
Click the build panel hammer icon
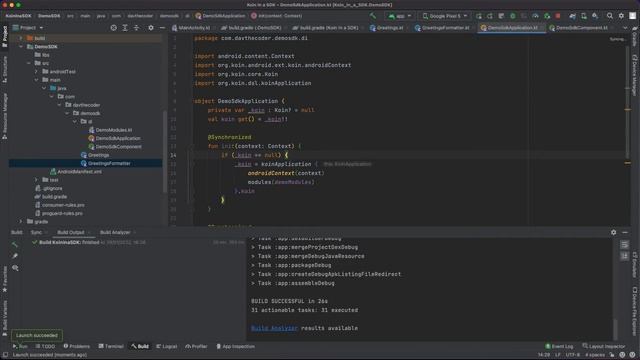pos(15,244)
